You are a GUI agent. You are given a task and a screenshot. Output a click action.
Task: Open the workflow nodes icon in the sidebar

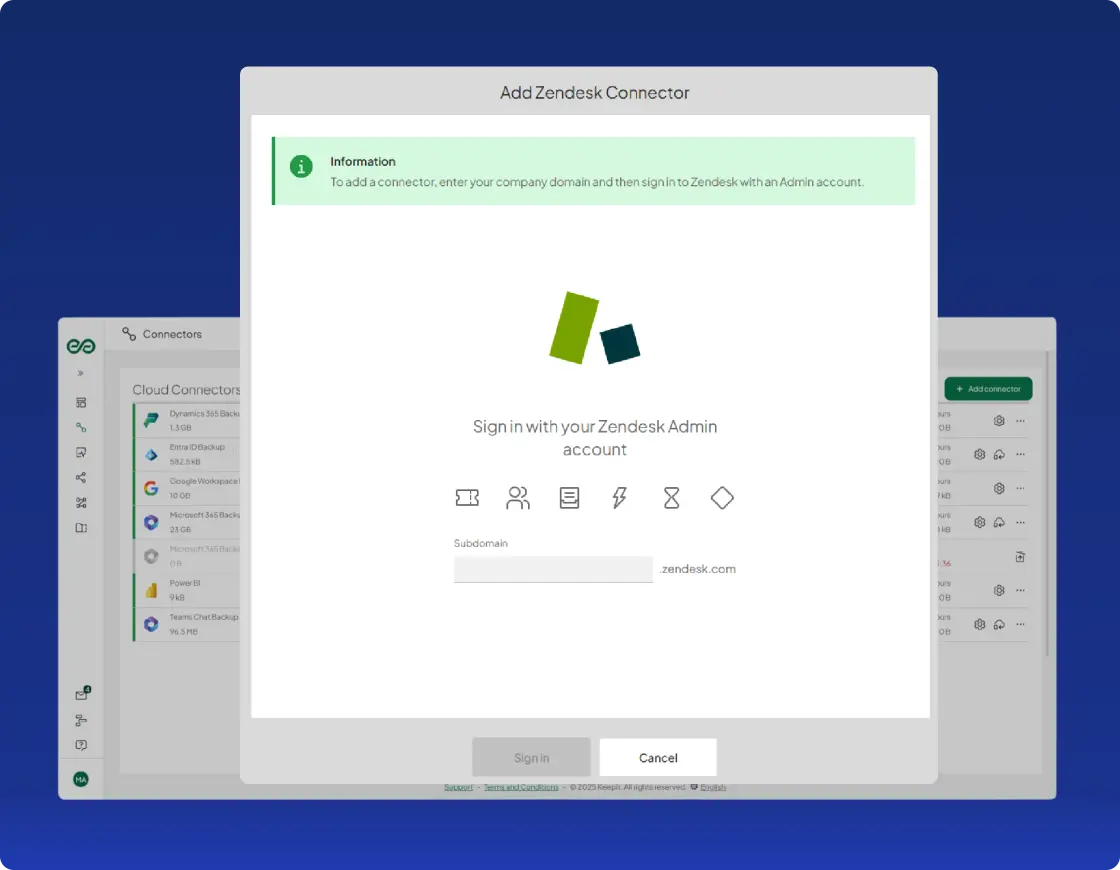point(81,503)
